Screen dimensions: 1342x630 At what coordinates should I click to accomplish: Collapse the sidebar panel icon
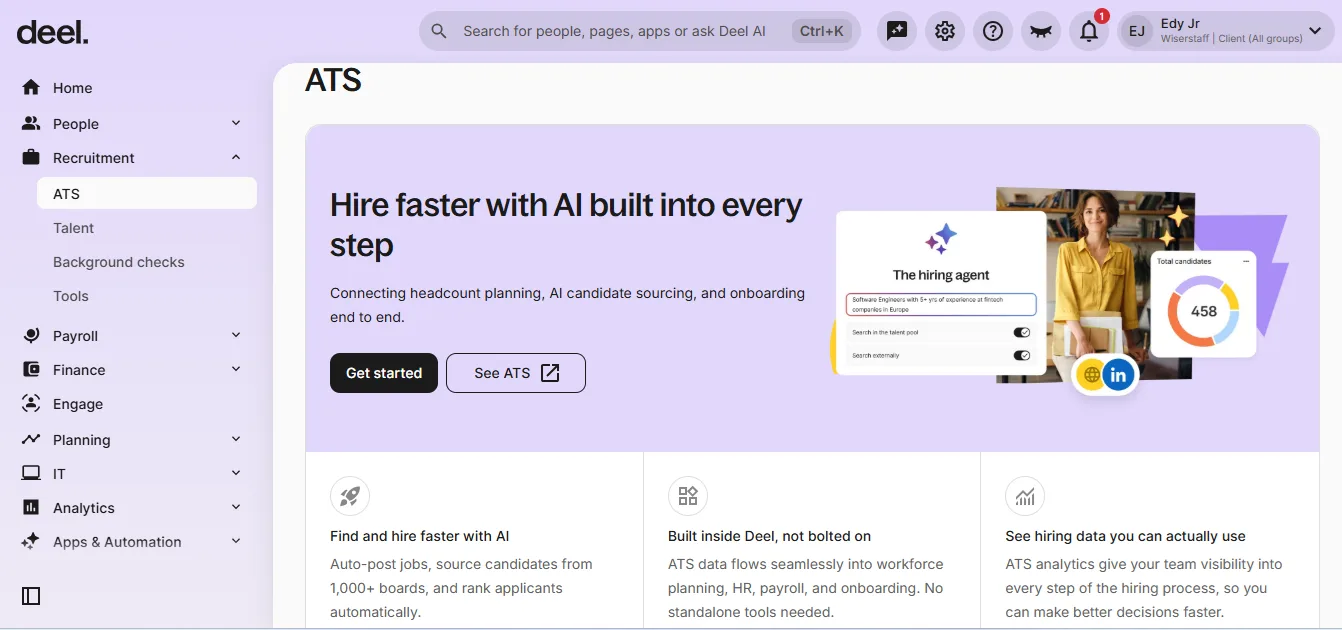pos(31,596)
